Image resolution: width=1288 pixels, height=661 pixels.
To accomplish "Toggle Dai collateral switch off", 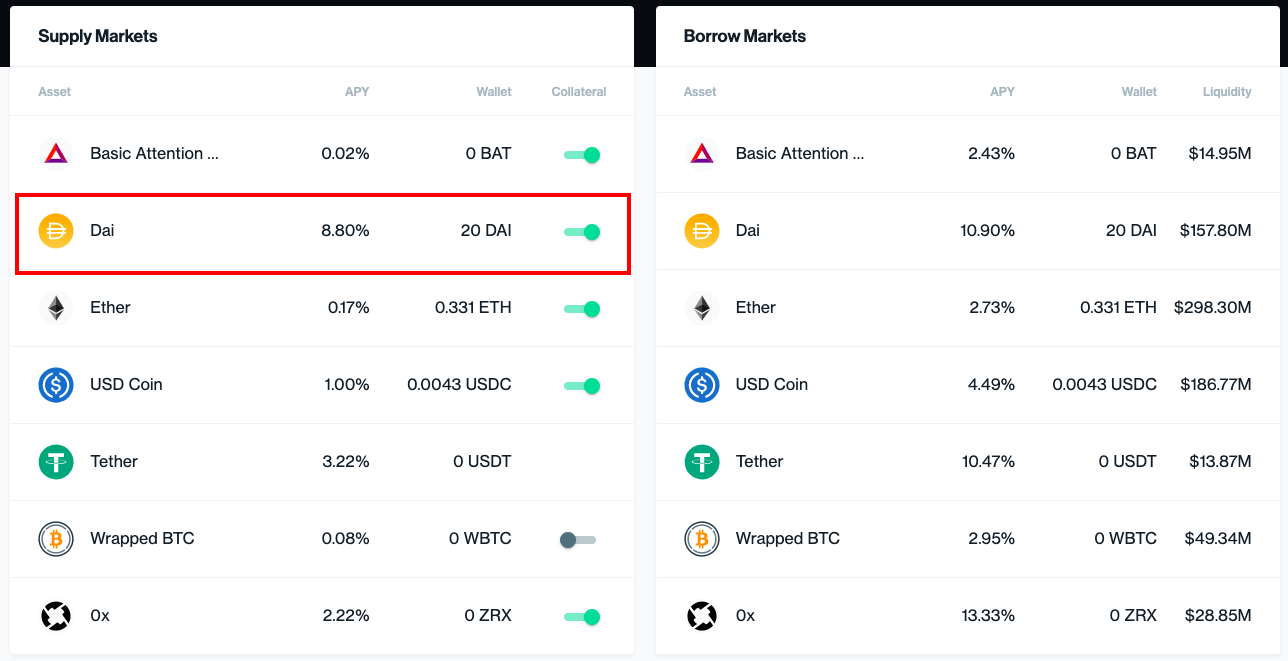I will 581,232.
